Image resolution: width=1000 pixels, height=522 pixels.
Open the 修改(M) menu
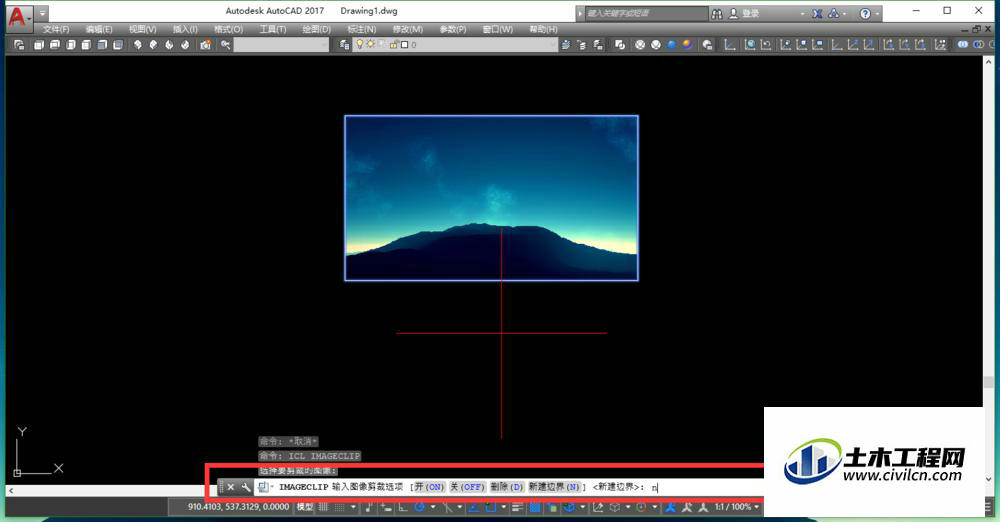pos(408,29)
